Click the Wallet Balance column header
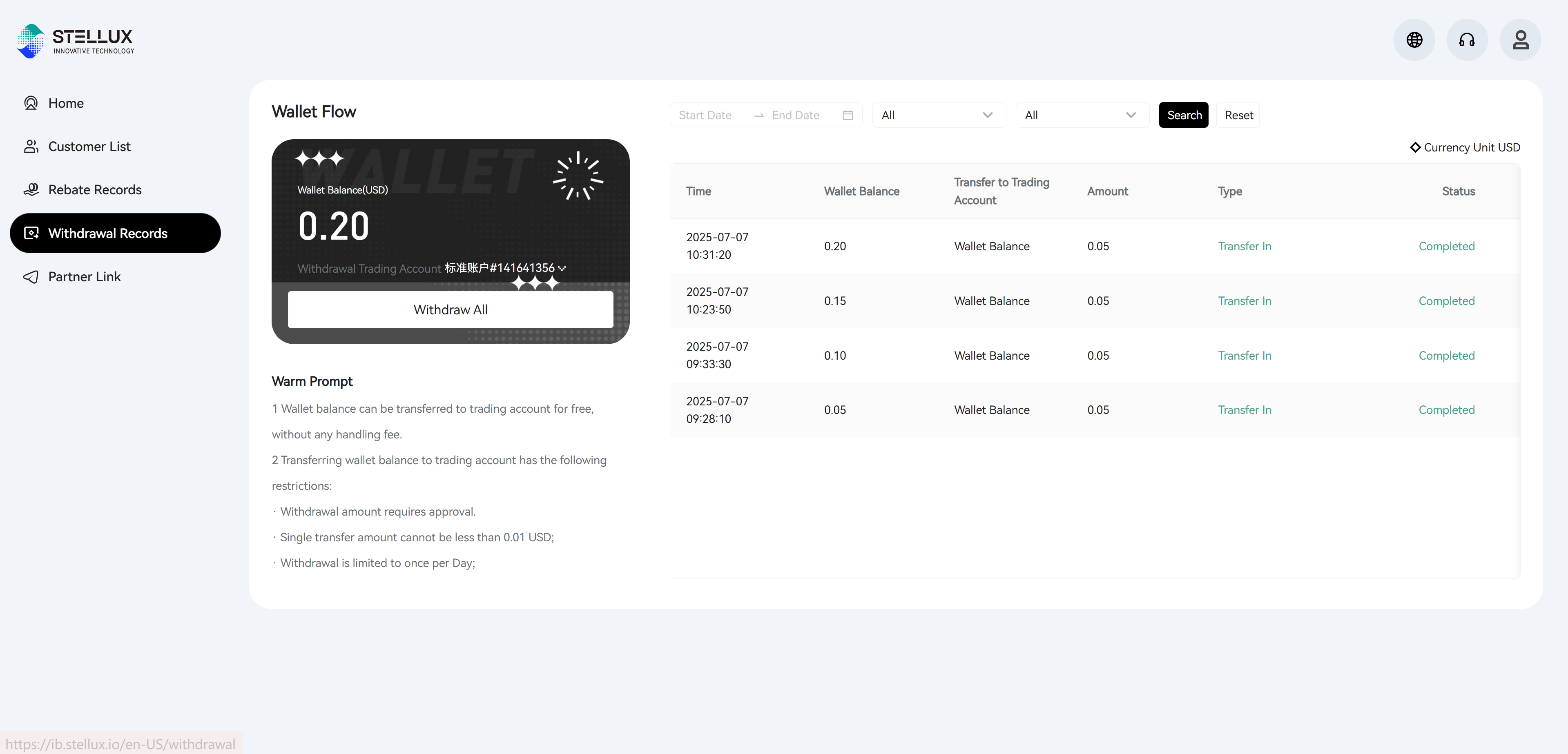This screenshot has width=1568, height=754. (861, 191)
